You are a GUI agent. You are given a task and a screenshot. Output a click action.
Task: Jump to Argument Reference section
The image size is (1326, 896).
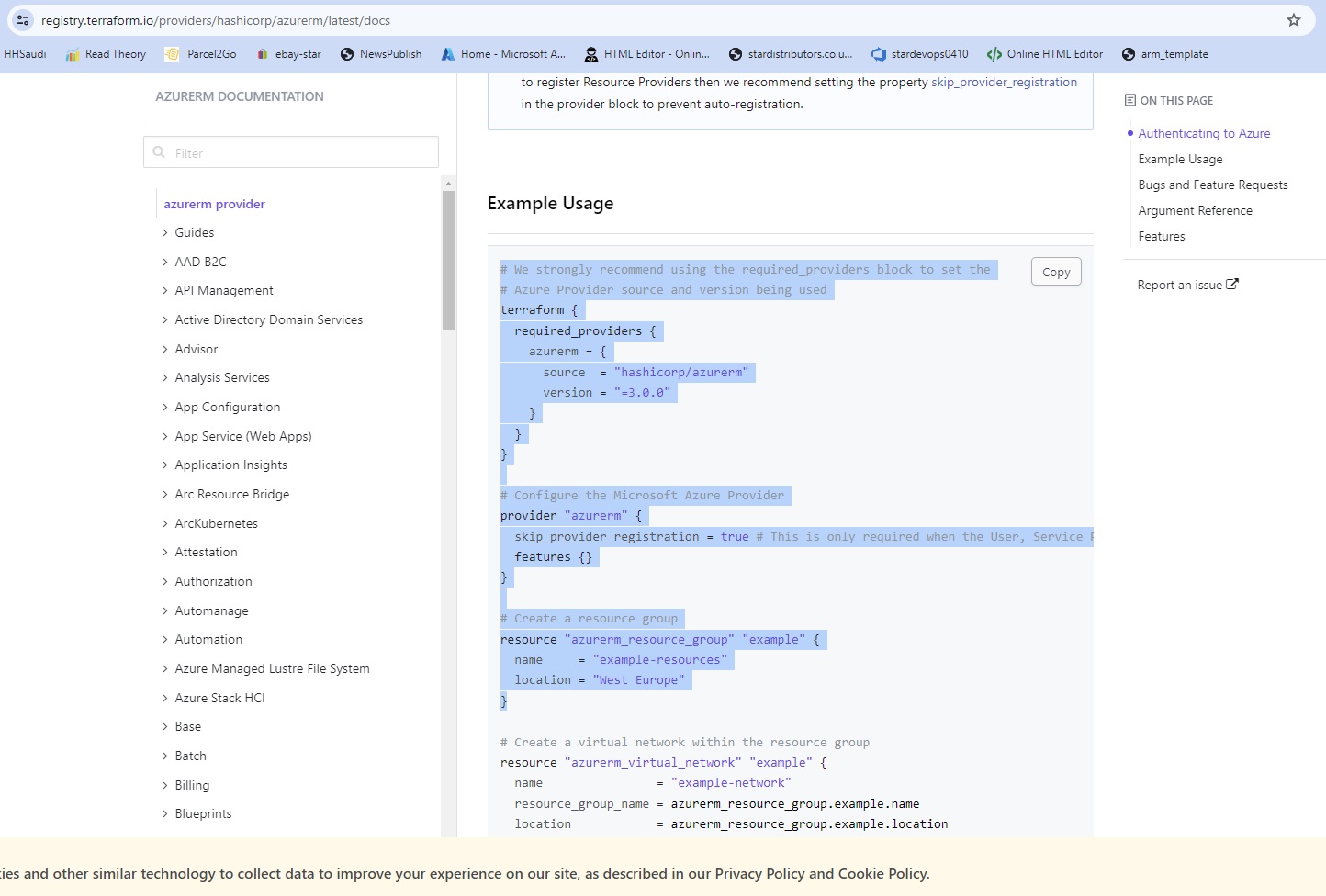tap(1195, 210)
